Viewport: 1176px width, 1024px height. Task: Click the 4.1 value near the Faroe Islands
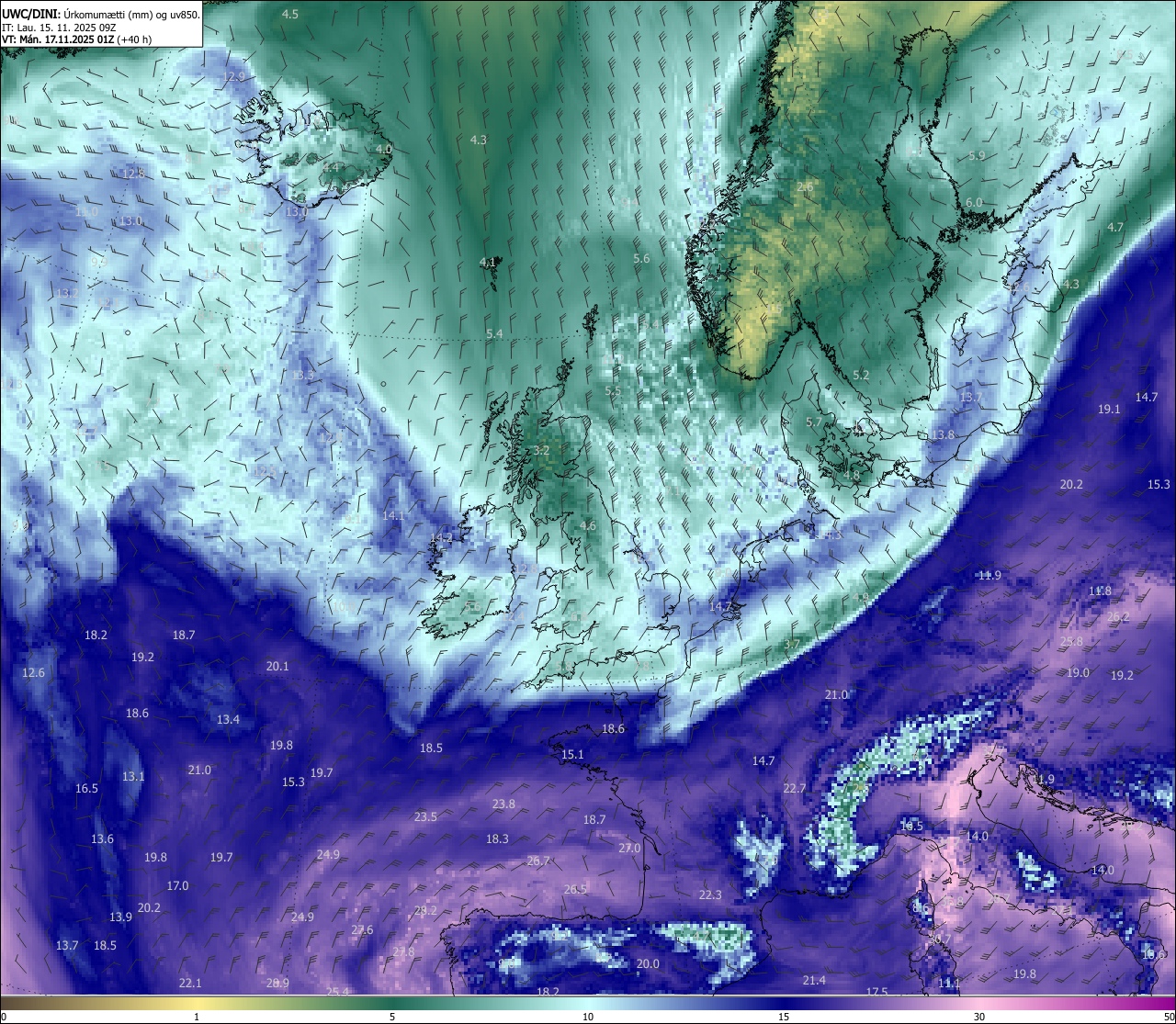(x=488, y=262)
